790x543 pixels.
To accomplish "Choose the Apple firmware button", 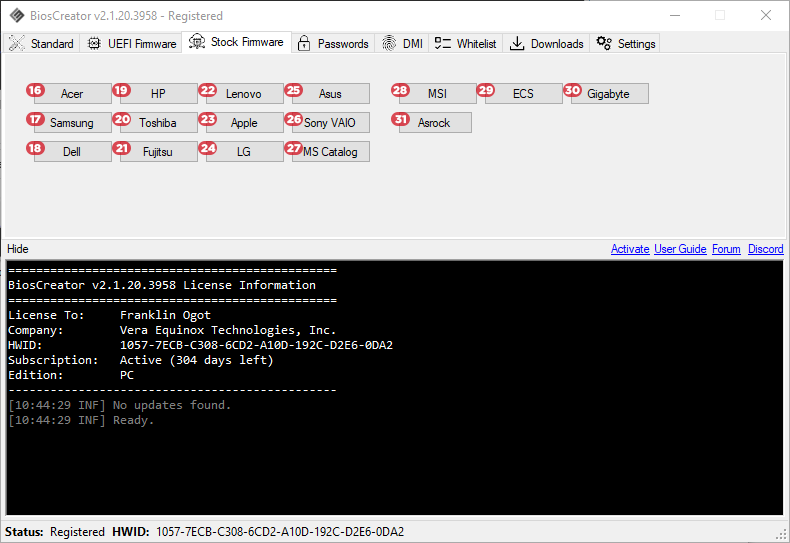I will (244, 122).
